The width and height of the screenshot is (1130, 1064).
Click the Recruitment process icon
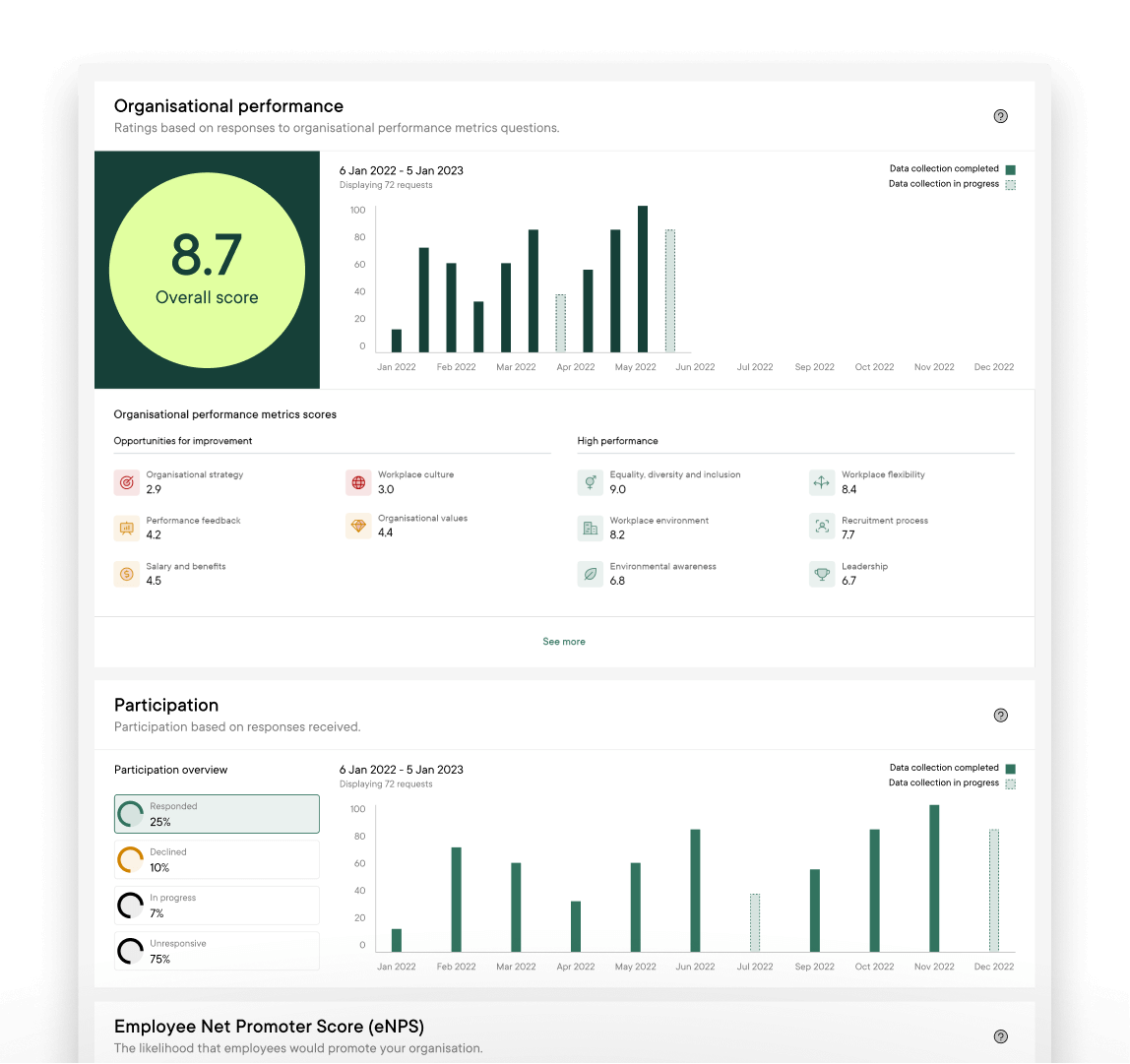[821, 528]
